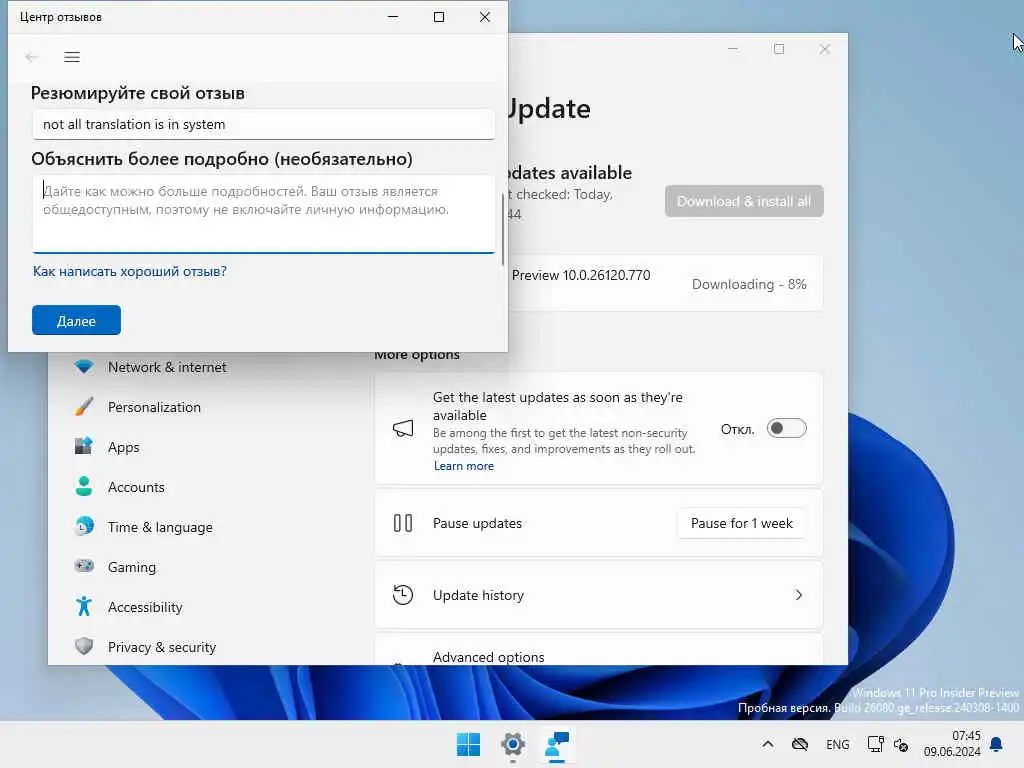Click the megaphone icon for latest updates
Viewport: 1024px width, 768px height.
click(403, 428)
